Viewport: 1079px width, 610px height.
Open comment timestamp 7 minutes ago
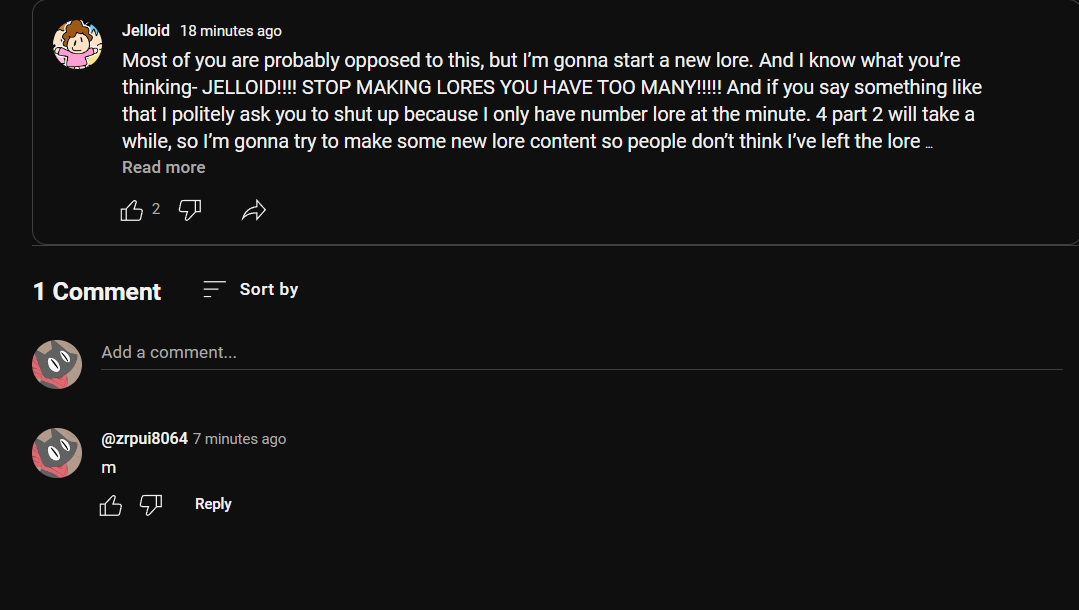coord(239,439)
